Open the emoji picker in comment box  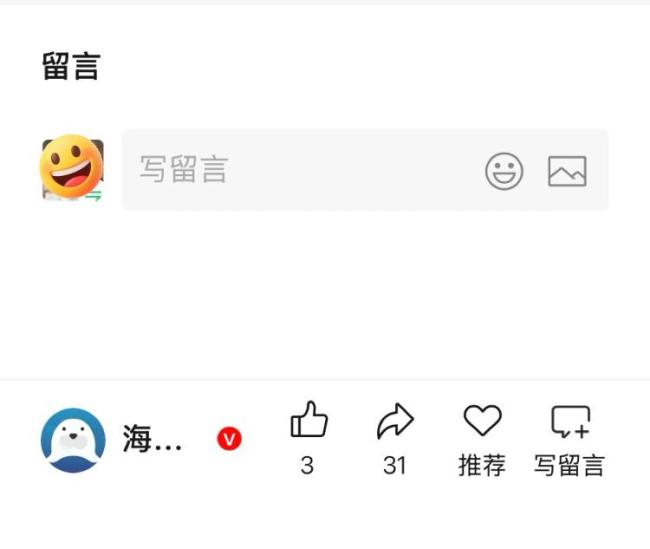pos(504,171)
